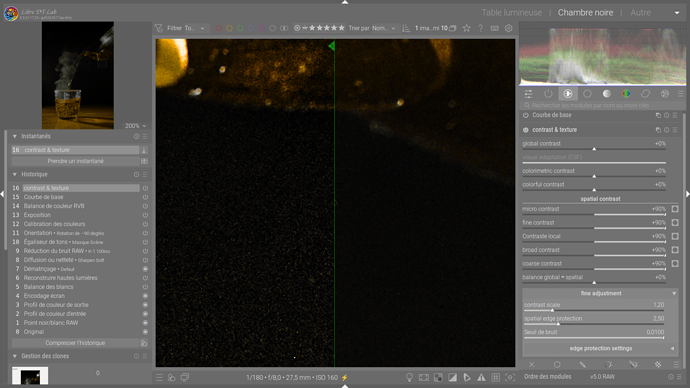The width and height of the screenshot is (690, 388).
Task: Open the zoom 200% dropdown on navigation preview
Action: 136,126
